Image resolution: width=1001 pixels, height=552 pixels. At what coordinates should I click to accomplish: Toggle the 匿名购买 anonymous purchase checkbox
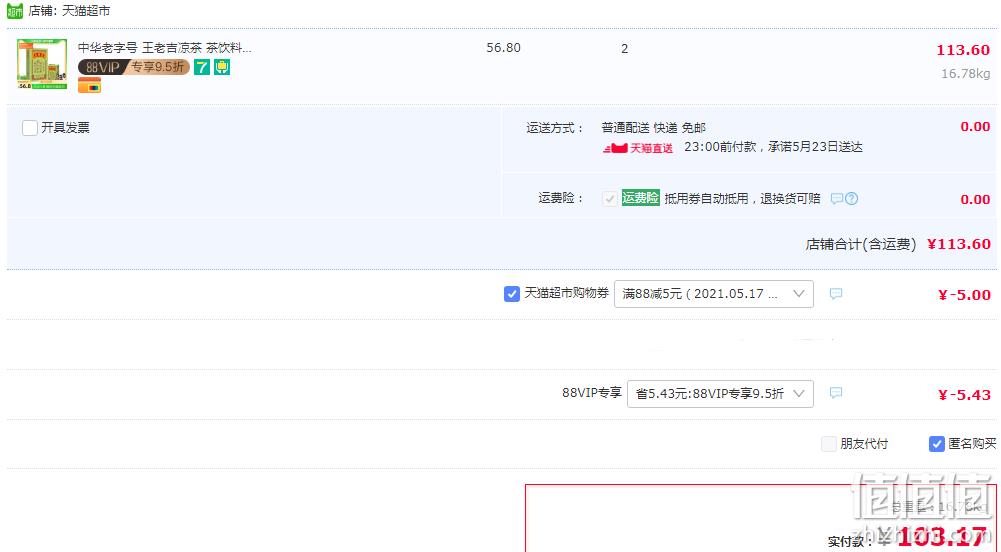[x=937, y=444]
